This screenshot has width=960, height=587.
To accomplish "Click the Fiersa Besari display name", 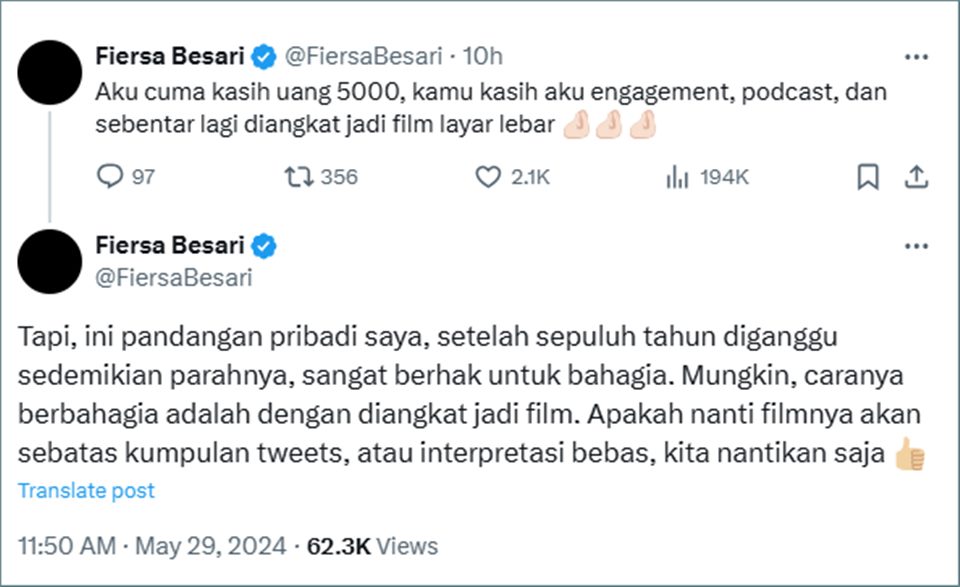I will (x=170, y=57).
